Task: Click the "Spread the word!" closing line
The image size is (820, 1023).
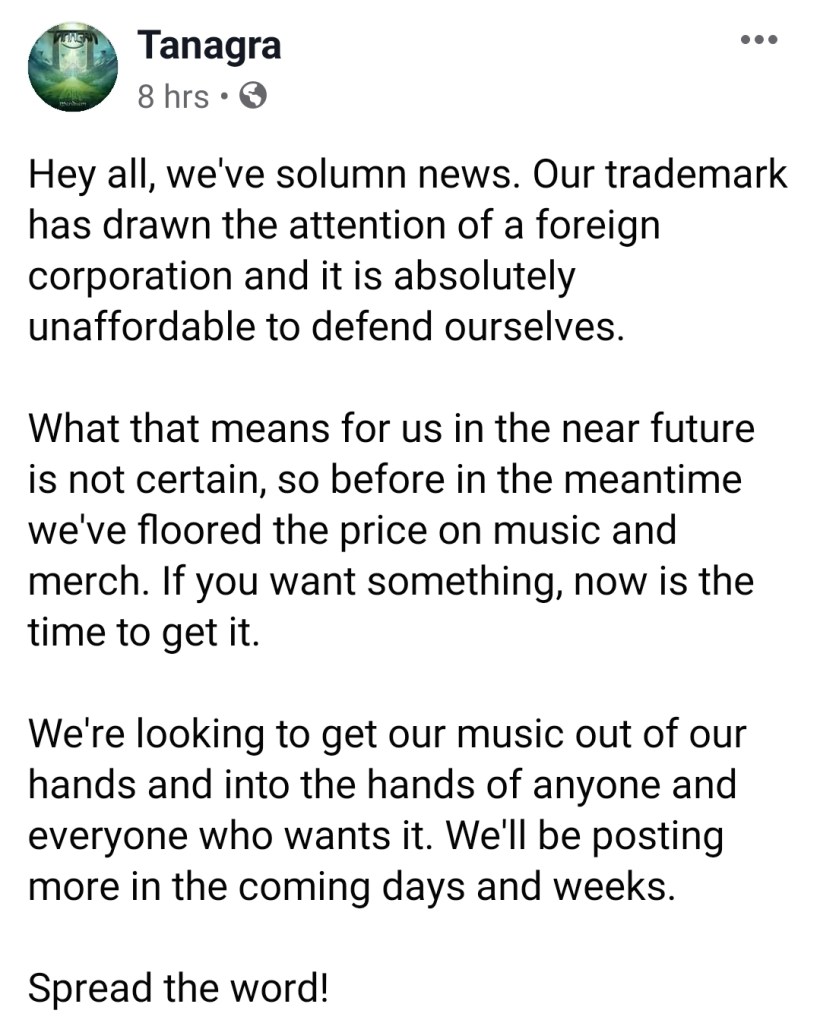Action: tap(178, 990)
